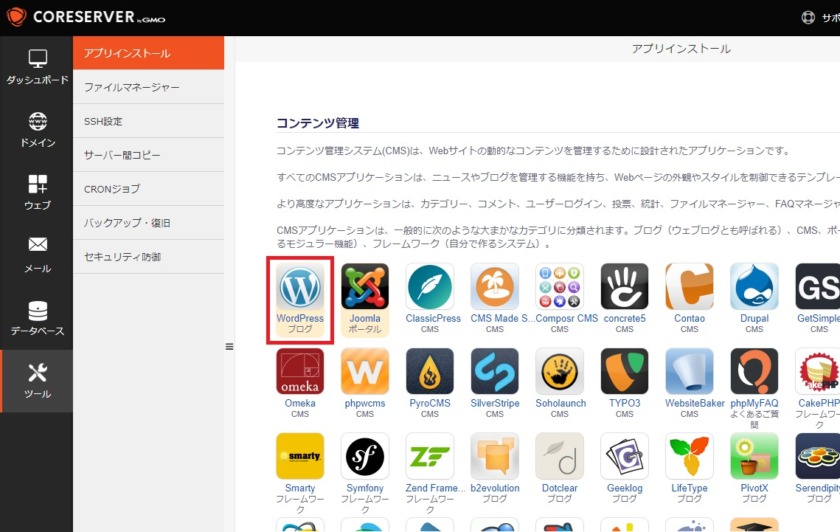Screen dimensions: 840x532
Task: Open the ウェブ sidebar section
Action: tap(37, 192)
